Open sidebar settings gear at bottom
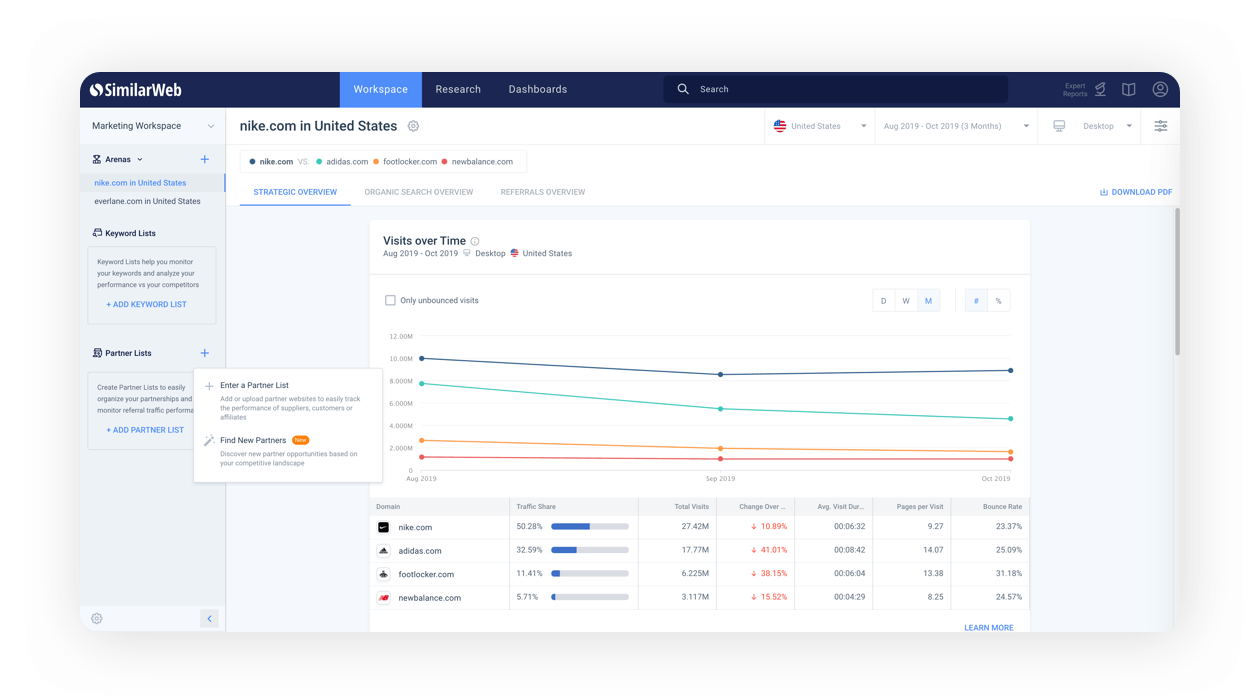 coord(97,619)
